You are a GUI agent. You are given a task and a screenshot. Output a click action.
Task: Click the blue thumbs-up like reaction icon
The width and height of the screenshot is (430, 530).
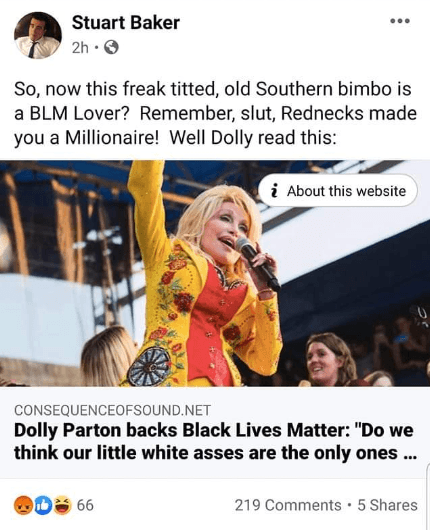tap(43, 505)
